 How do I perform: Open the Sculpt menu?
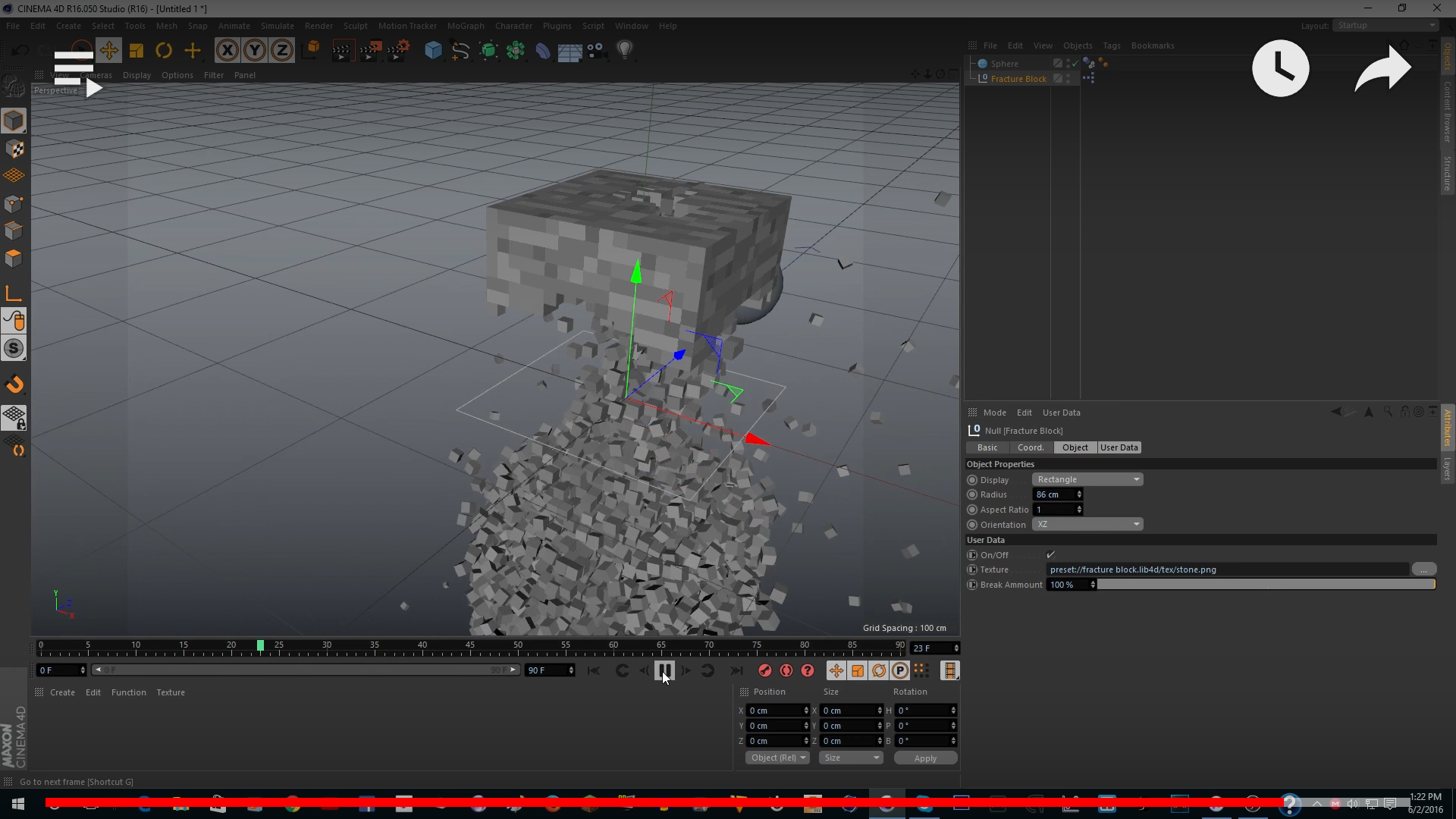click(355, 26)
